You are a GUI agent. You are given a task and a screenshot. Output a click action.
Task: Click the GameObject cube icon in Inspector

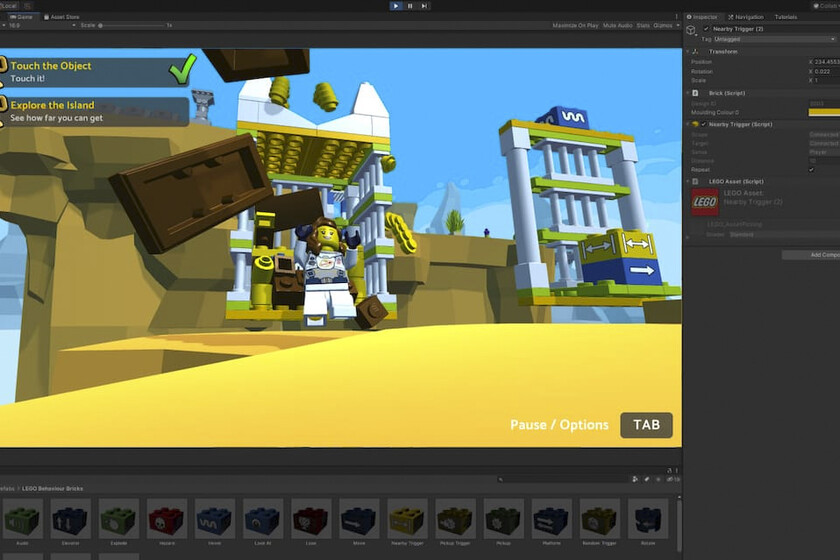[691, 30]
